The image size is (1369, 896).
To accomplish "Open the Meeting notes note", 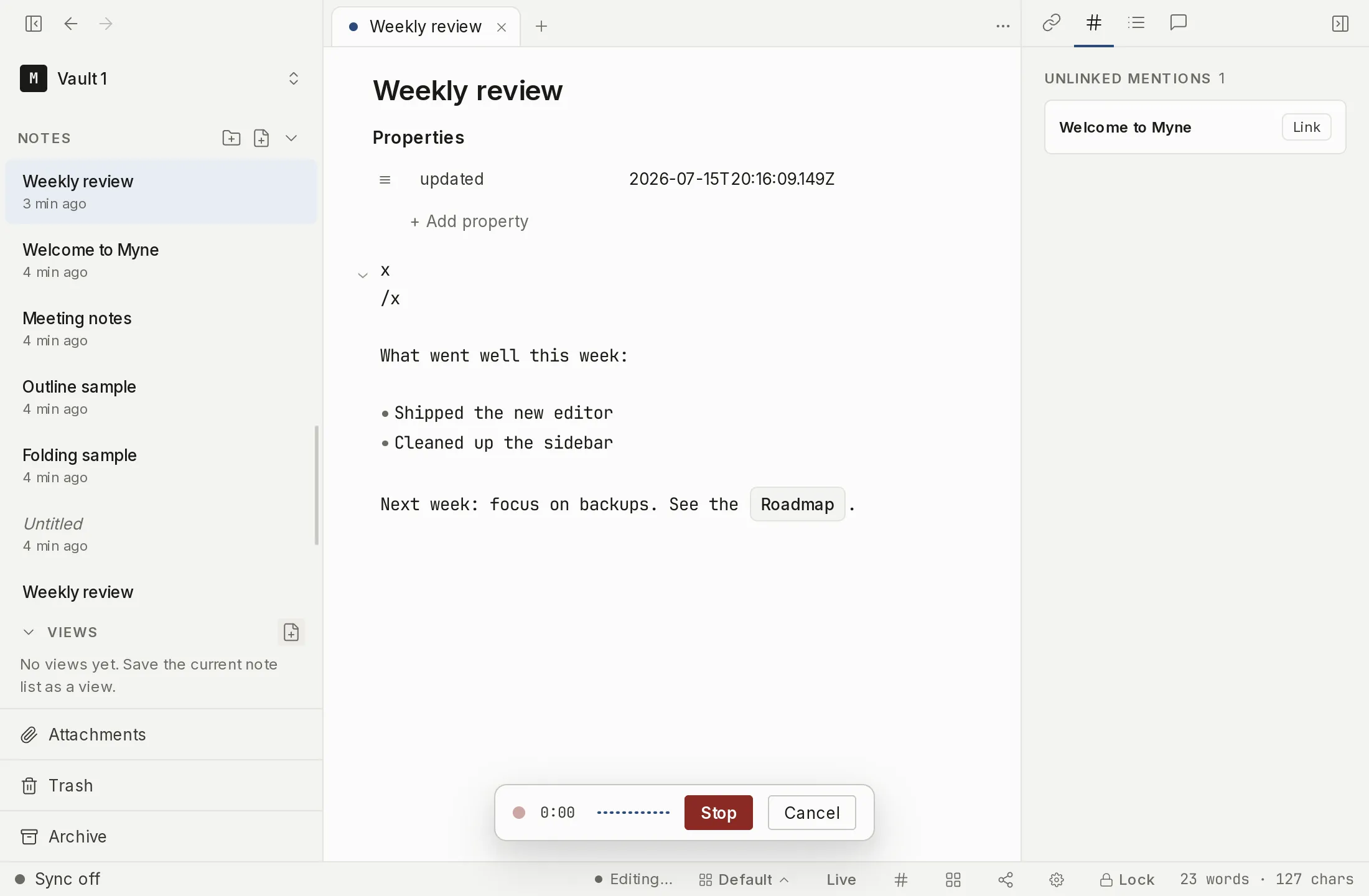I will (161, 329).
